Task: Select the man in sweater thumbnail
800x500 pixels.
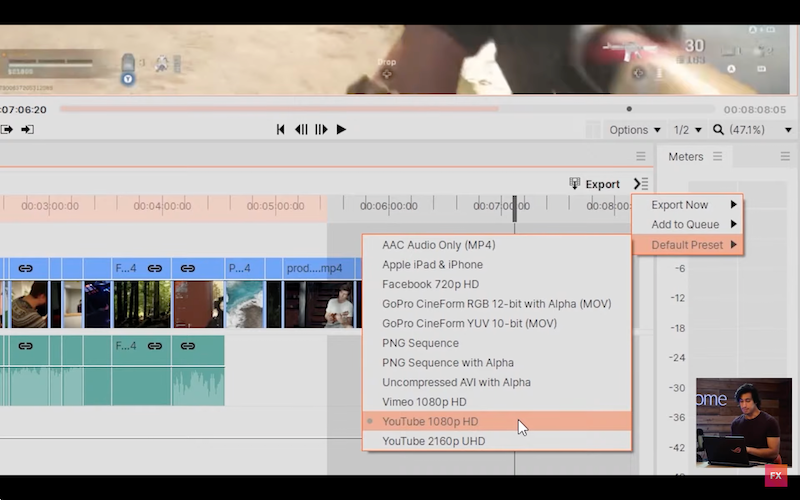Action: pos(30,304)
